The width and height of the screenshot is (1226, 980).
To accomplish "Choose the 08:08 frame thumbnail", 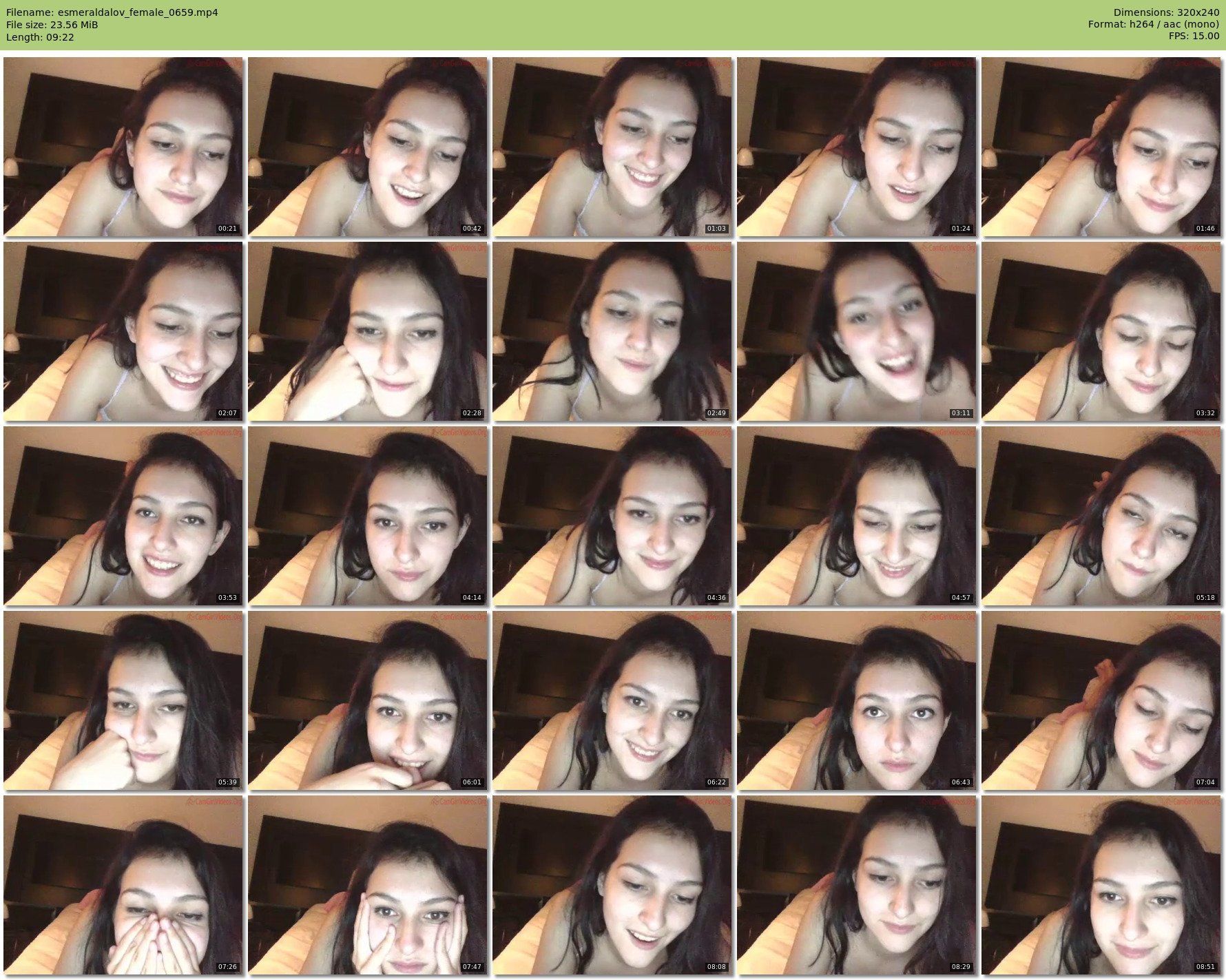I will 612,885.
